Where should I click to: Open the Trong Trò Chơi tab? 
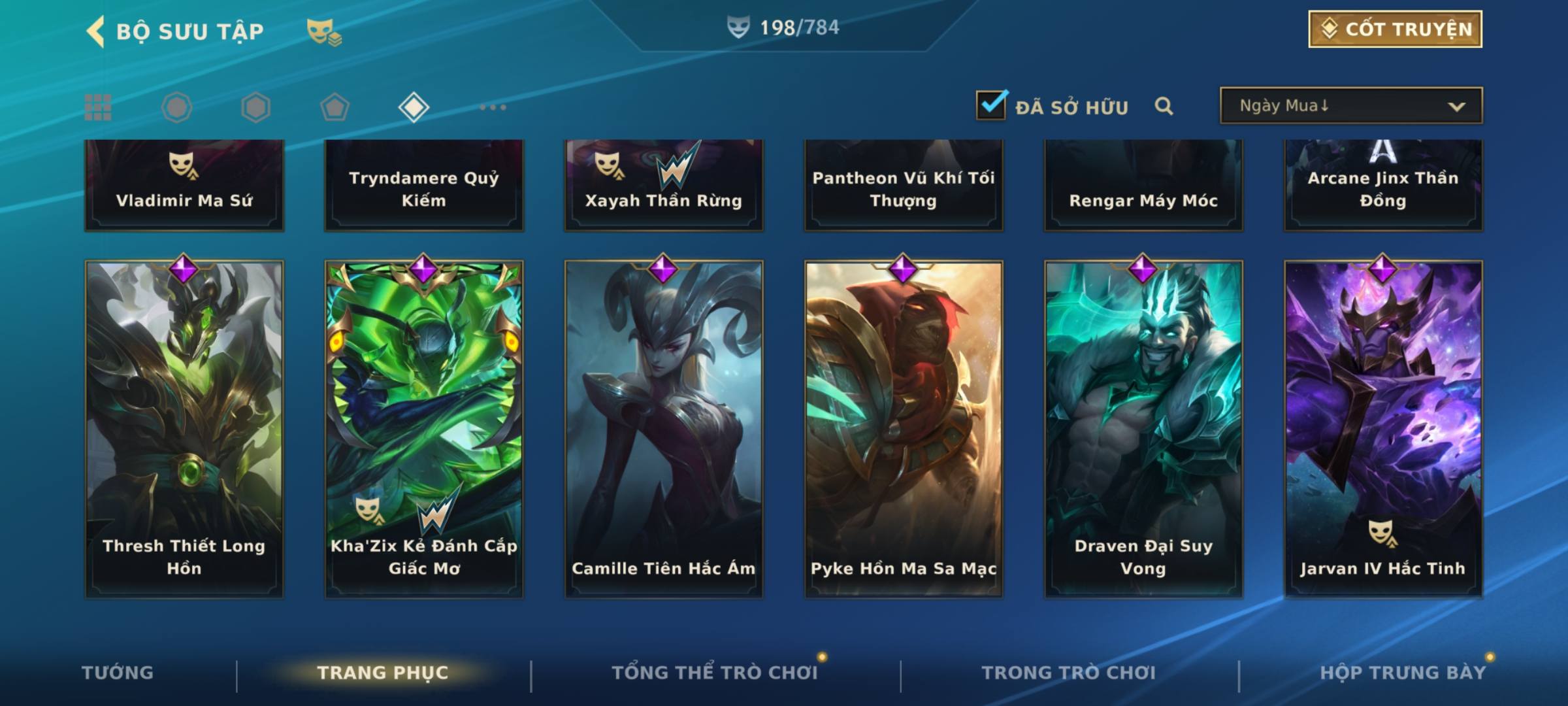coord(1069,673)
